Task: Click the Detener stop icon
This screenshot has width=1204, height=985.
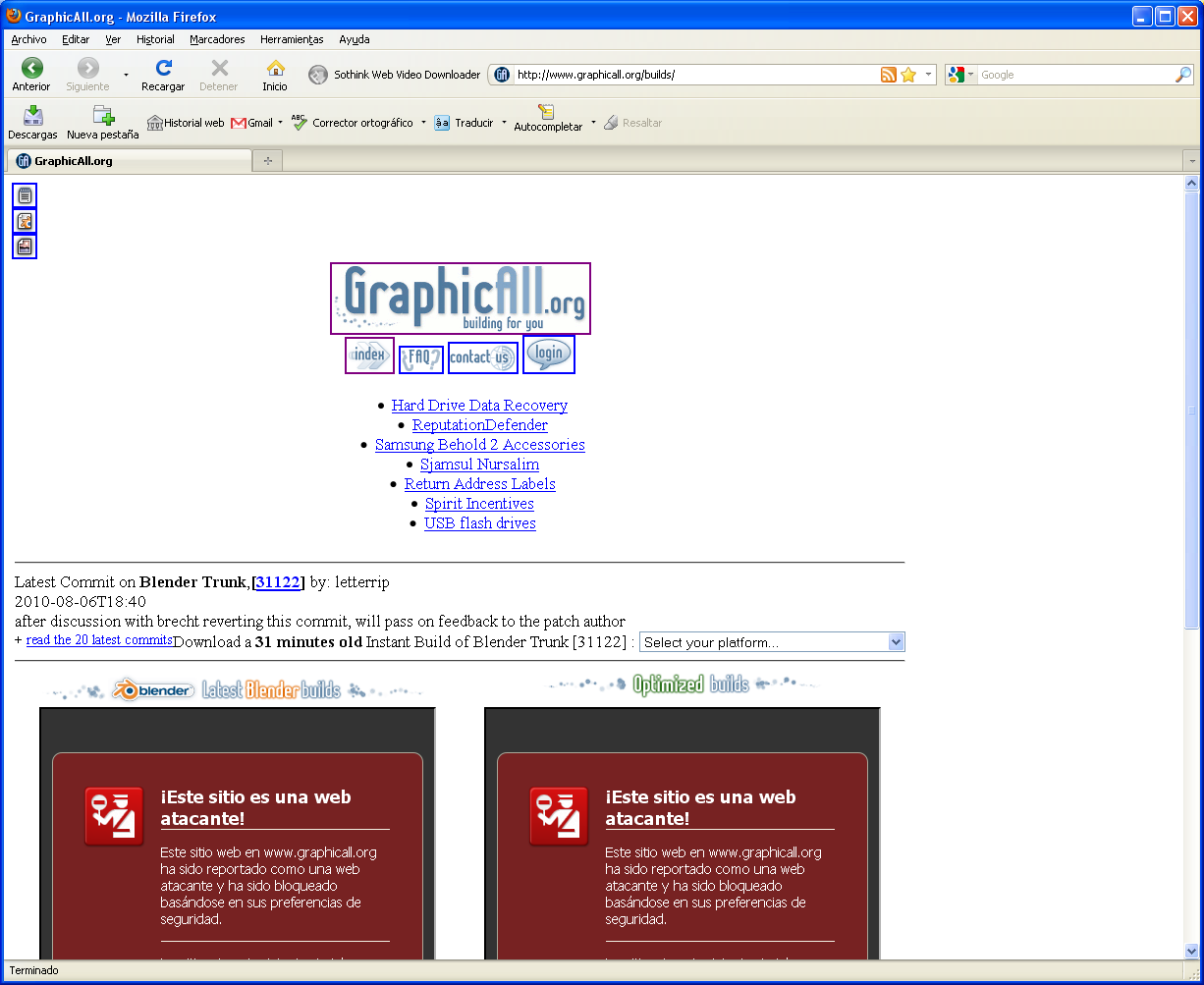Action: click(219, 75)
